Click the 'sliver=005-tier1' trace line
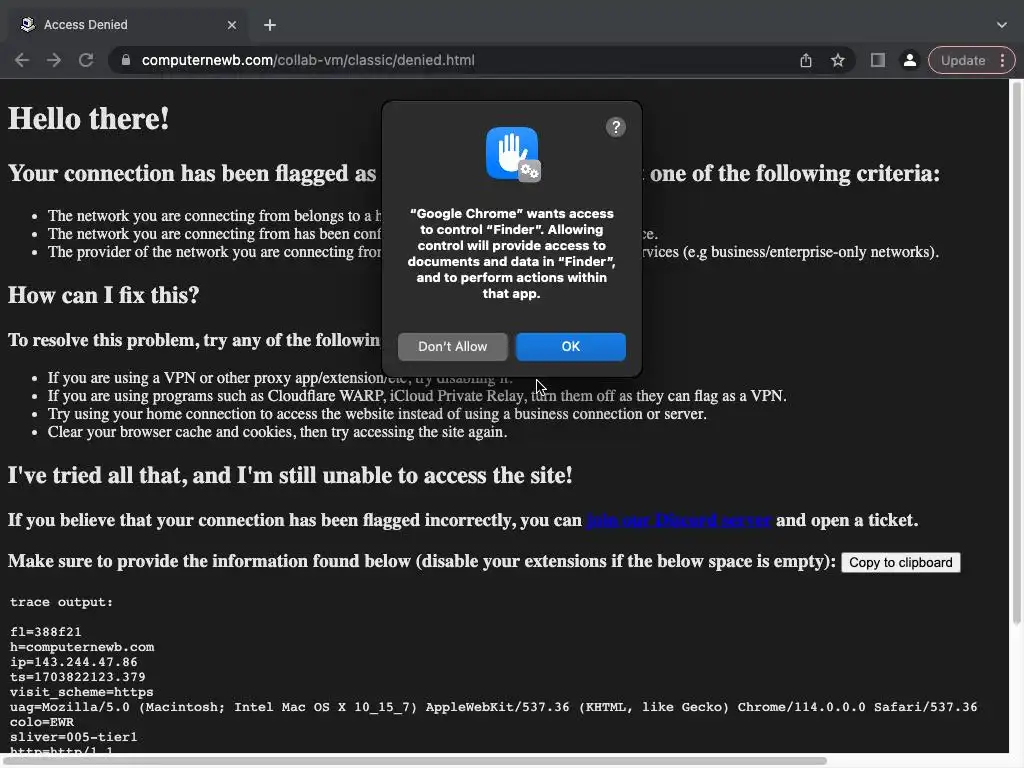 coord(73,737)
